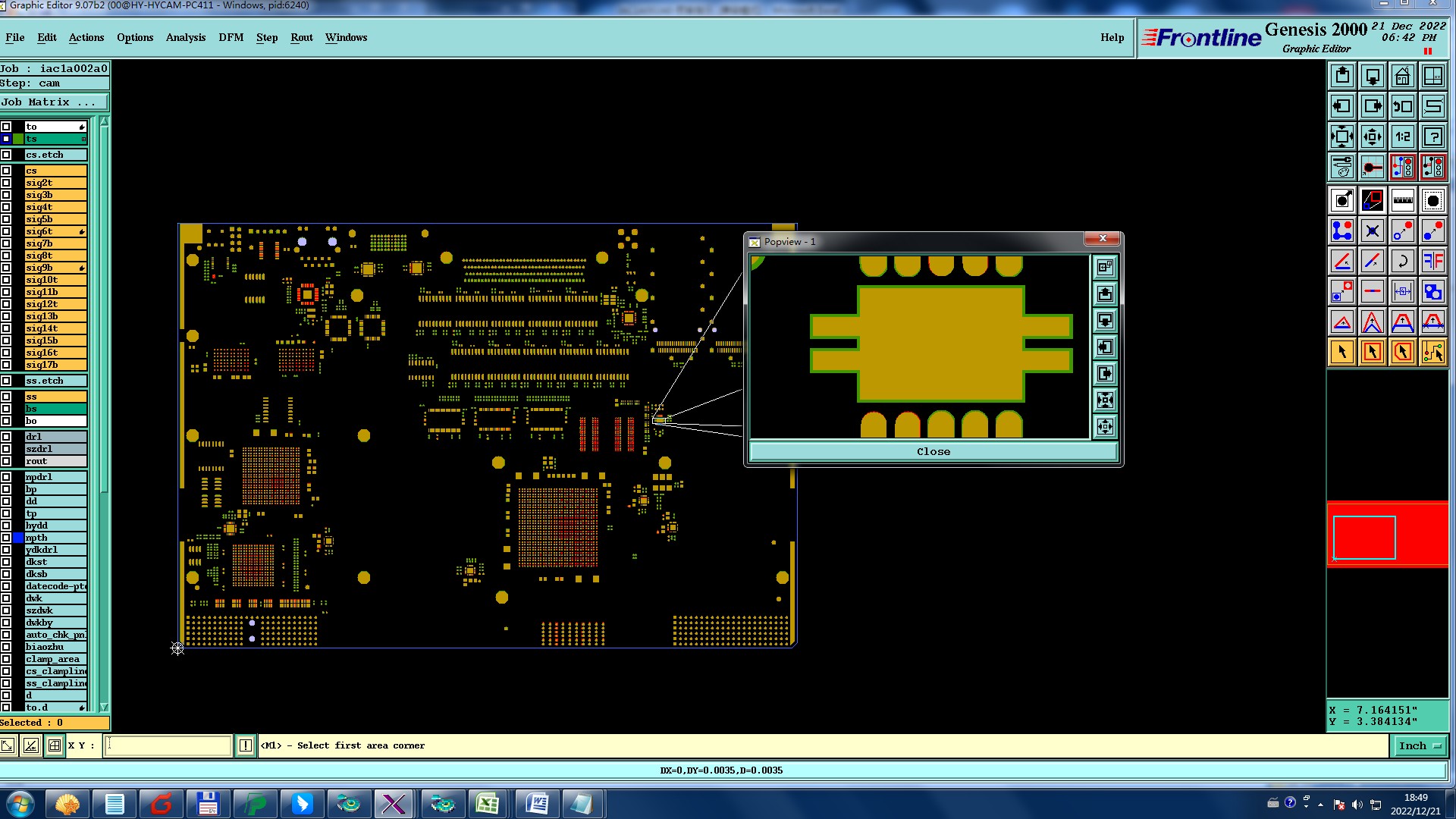Viewport: 1456px width, 819px height.
Task: Click the pan up icon in Popview window
Action: click(1105, 293)
